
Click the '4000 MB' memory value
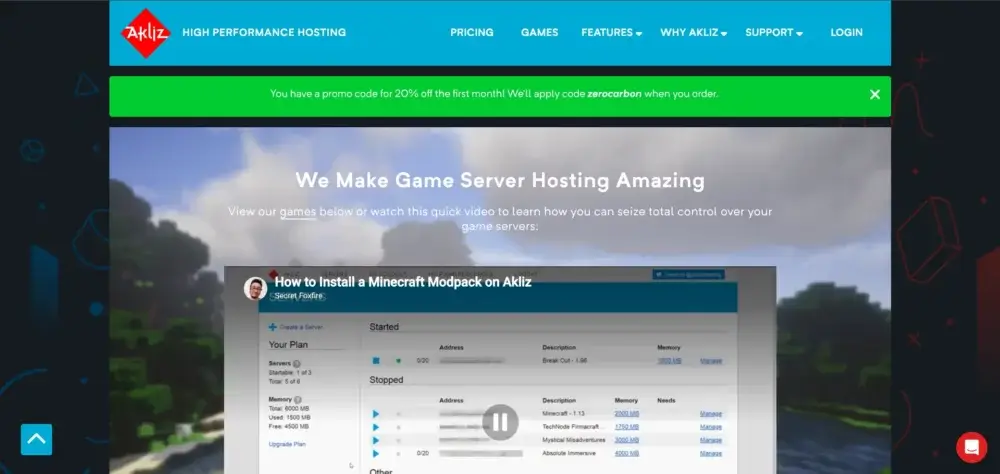[627, 454]
